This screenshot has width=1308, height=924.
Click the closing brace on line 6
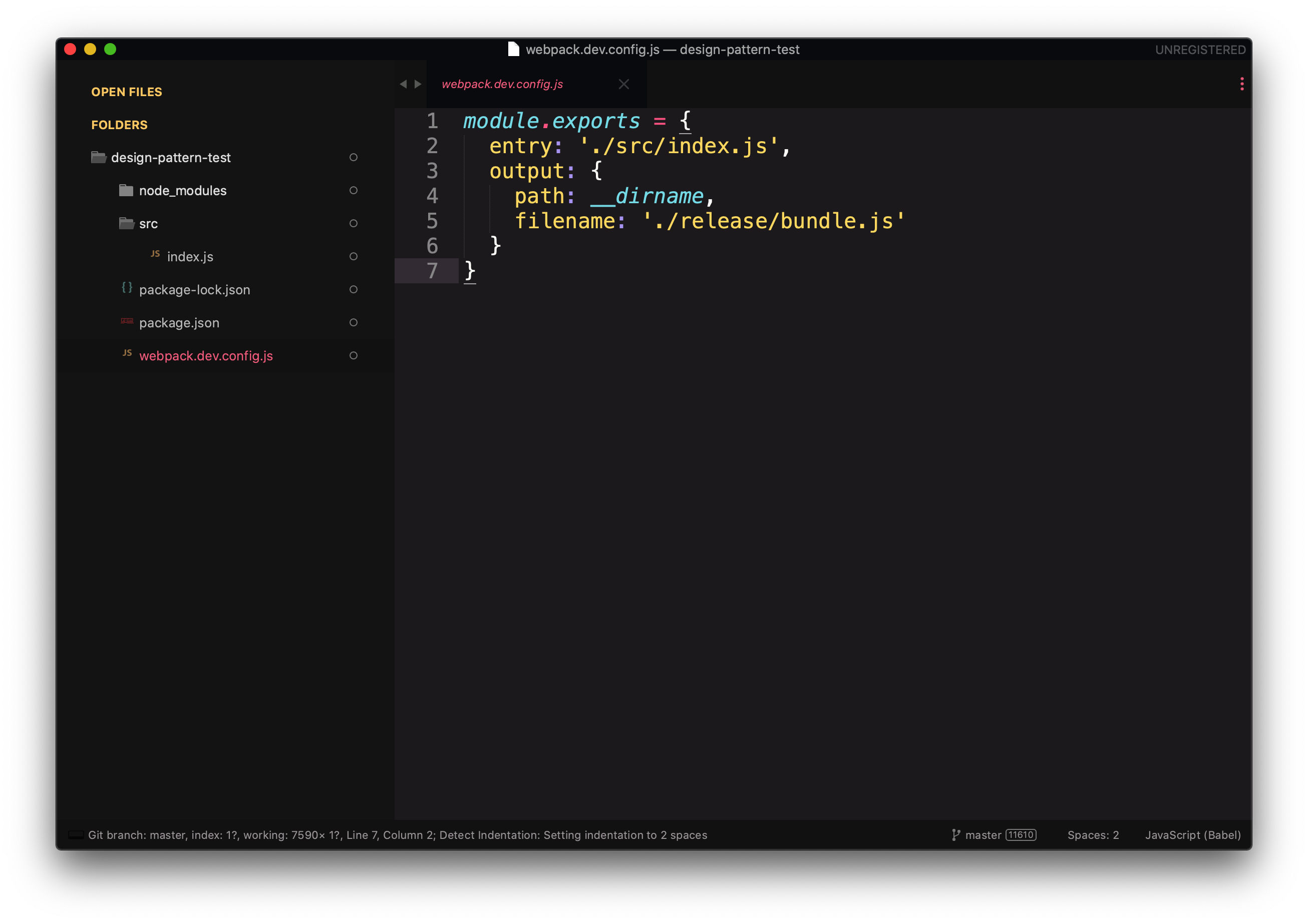click(495, 246)
